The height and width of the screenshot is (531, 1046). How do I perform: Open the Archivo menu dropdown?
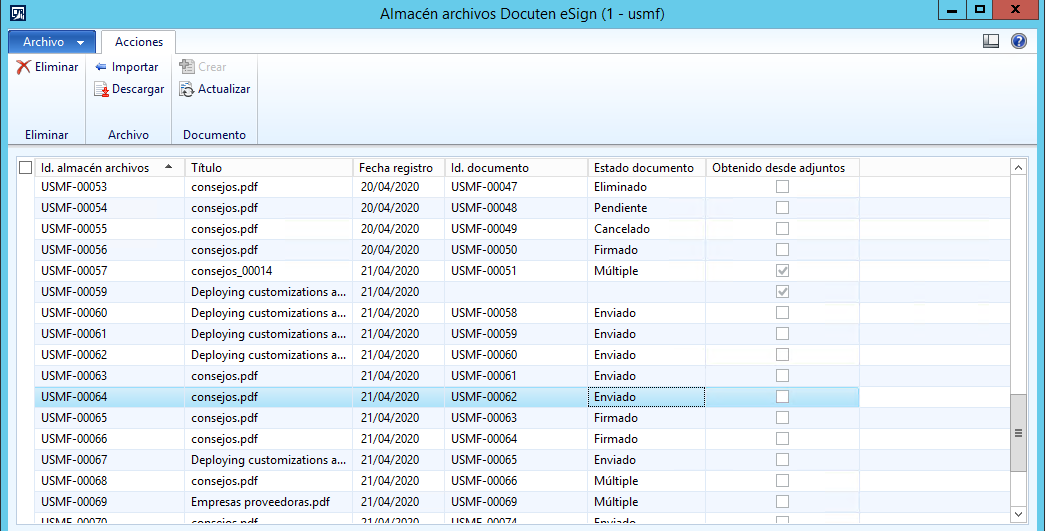click(52, 42)
